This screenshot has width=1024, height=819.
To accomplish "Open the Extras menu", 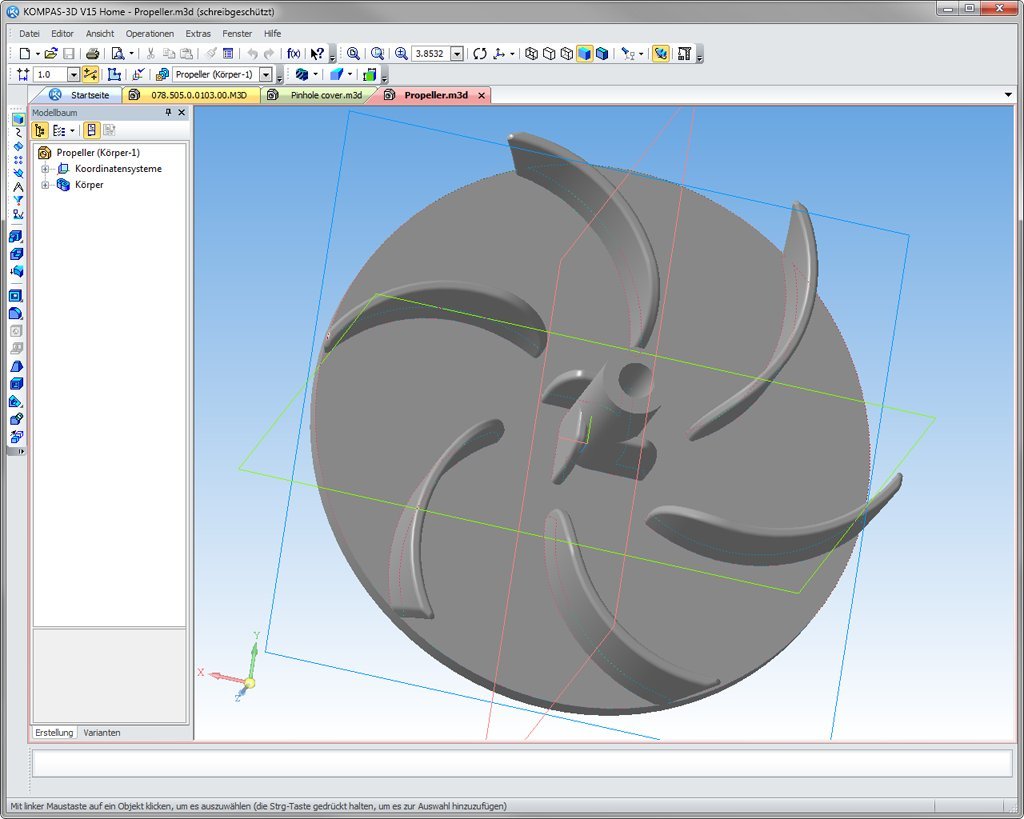I will (198, 33).
